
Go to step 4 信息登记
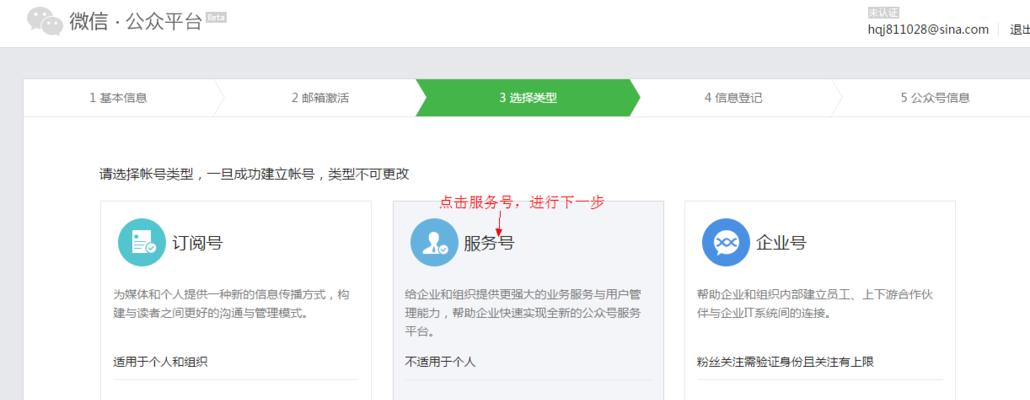click(x=733, y=98)
